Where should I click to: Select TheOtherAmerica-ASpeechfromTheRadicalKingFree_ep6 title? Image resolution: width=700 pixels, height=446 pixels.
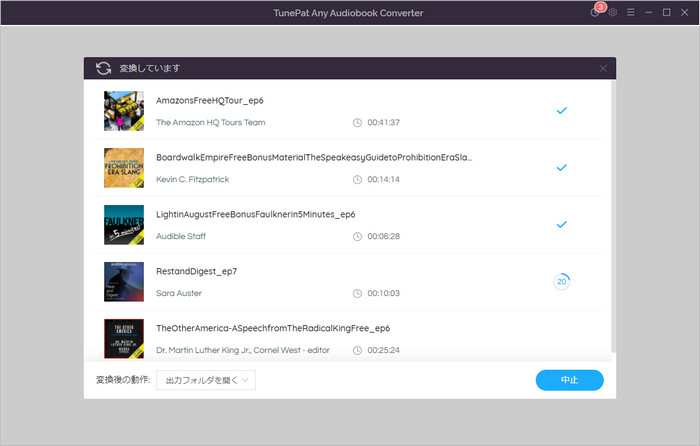coord(273,328)
